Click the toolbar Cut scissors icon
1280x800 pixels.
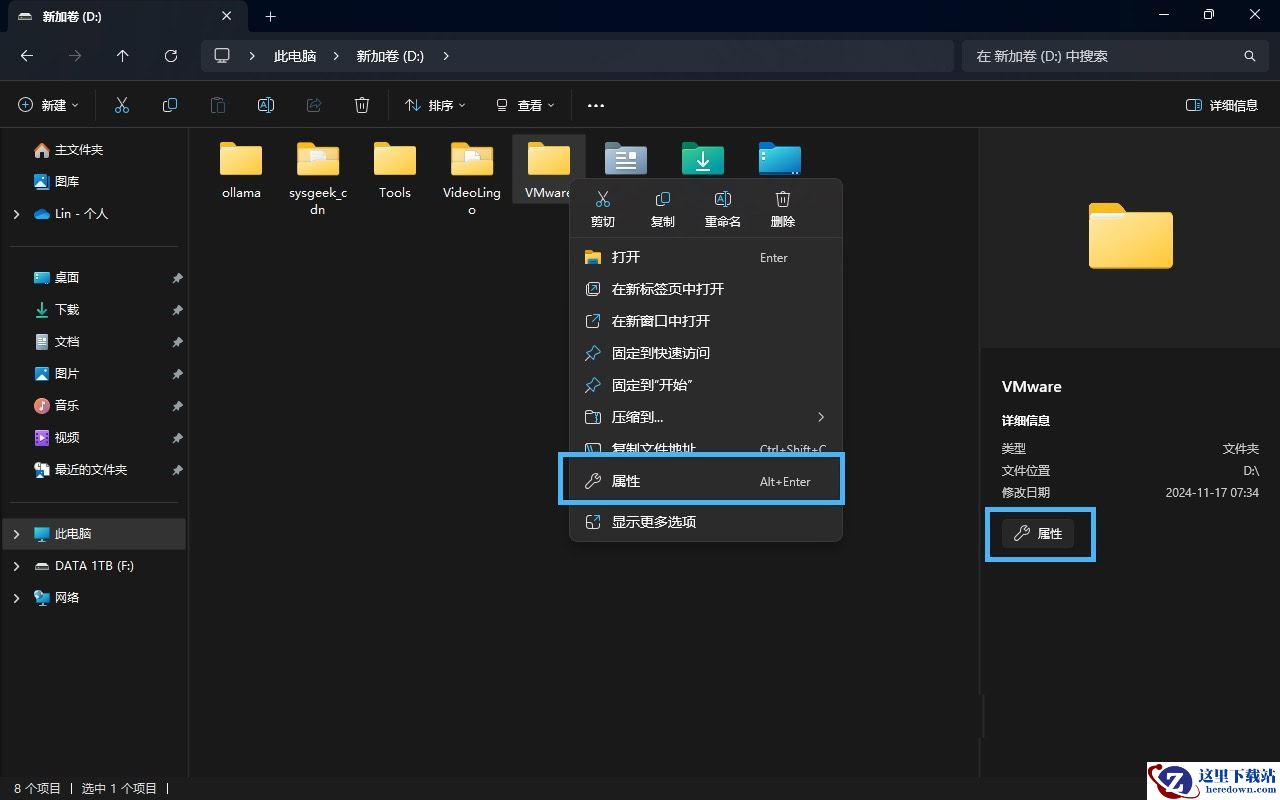122,105
